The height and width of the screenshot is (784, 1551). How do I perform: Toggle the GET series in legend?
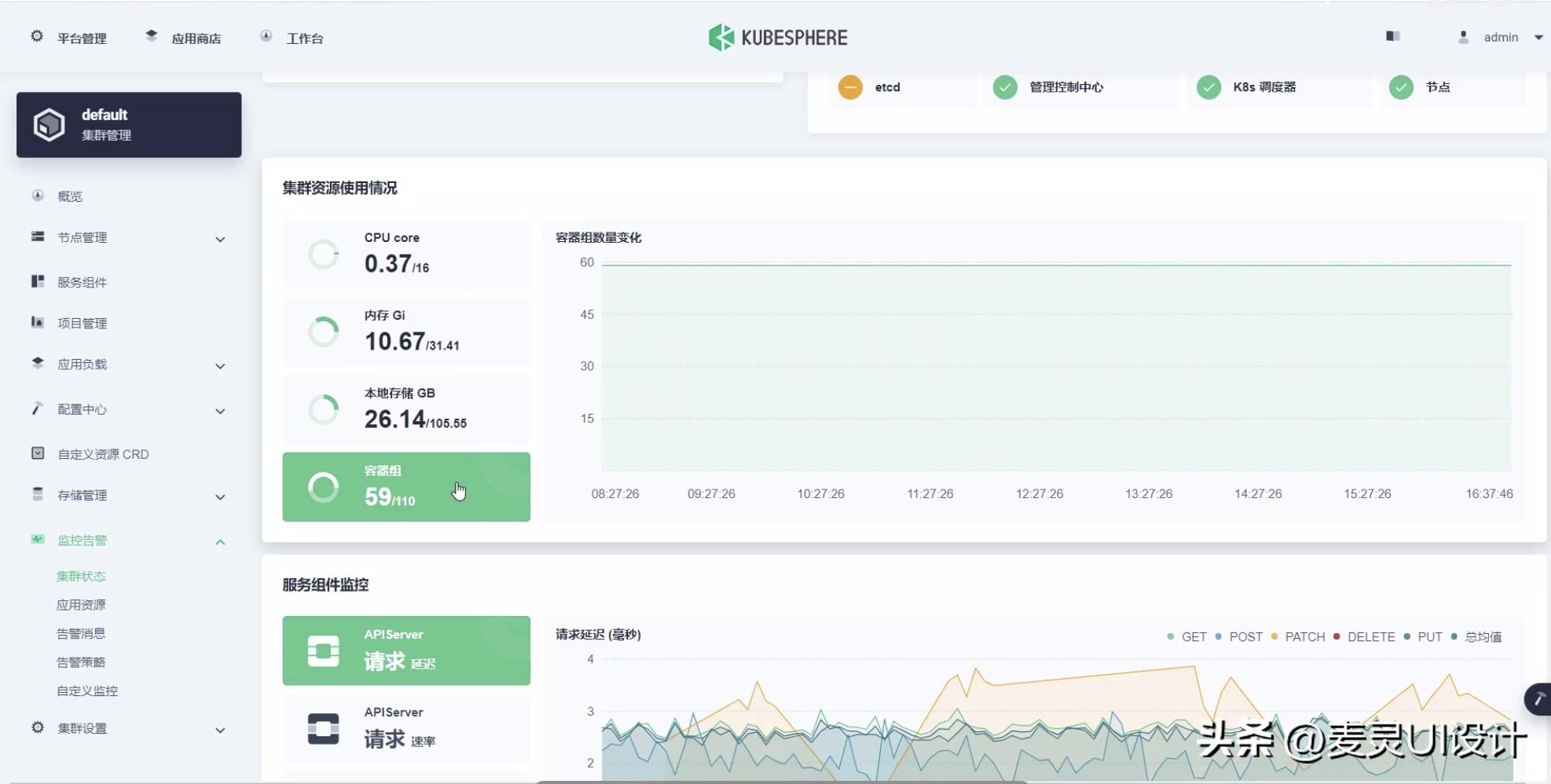click(x=1186, y=637)
